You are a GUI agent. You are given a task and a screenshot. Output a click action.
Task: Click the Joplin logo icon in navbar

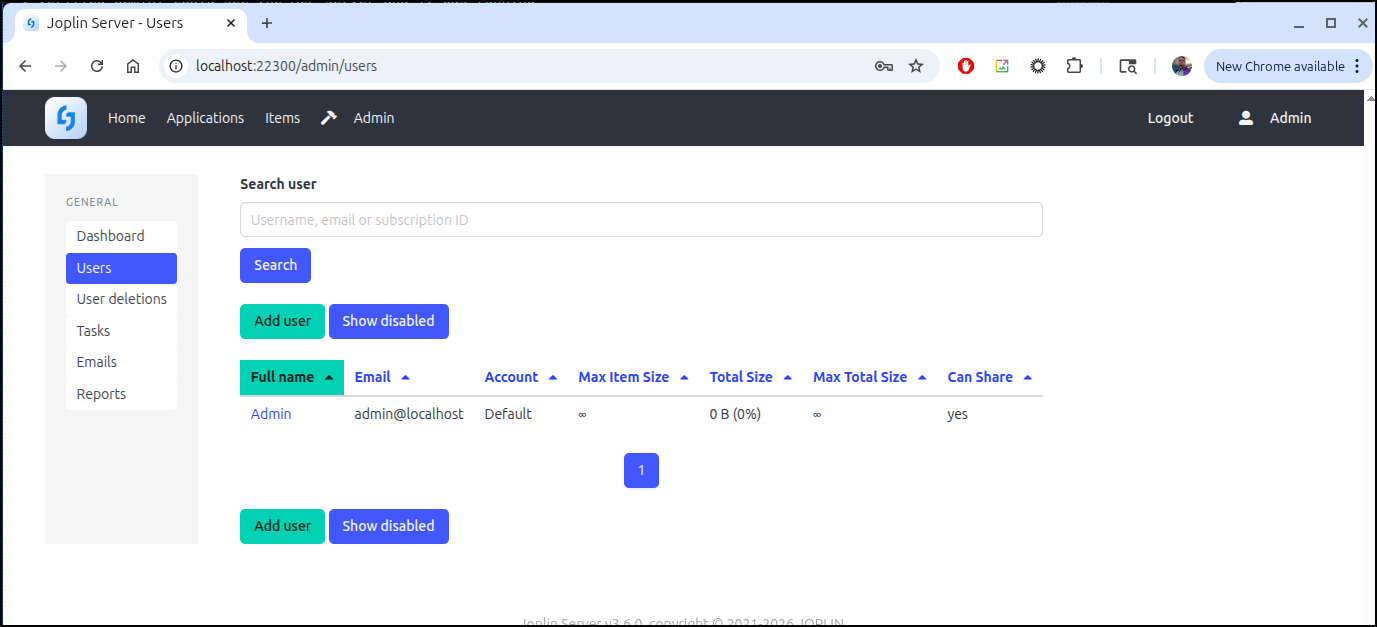pos(66,118)
